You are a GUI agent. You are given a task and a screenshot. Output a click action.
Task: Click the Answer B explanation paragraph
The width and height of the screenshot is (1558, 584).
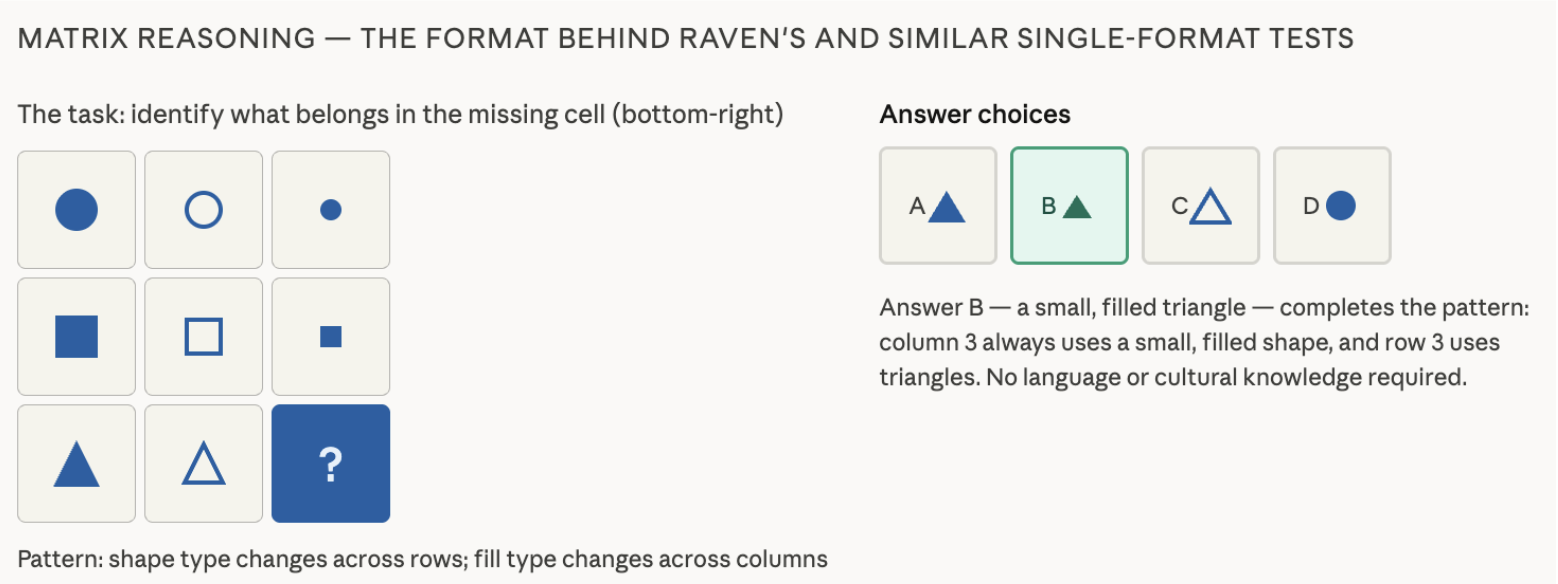click(1204, 343)
